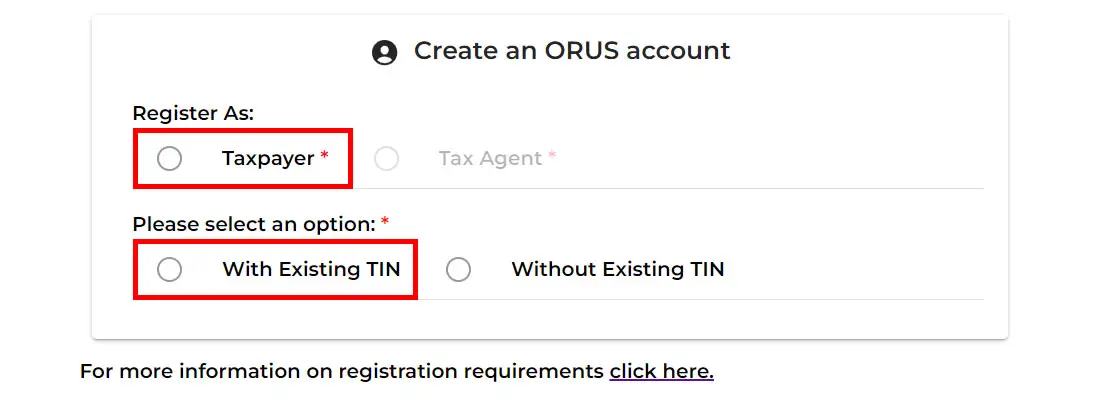Click the 'Taxpayer' label text

coord(268,159)
